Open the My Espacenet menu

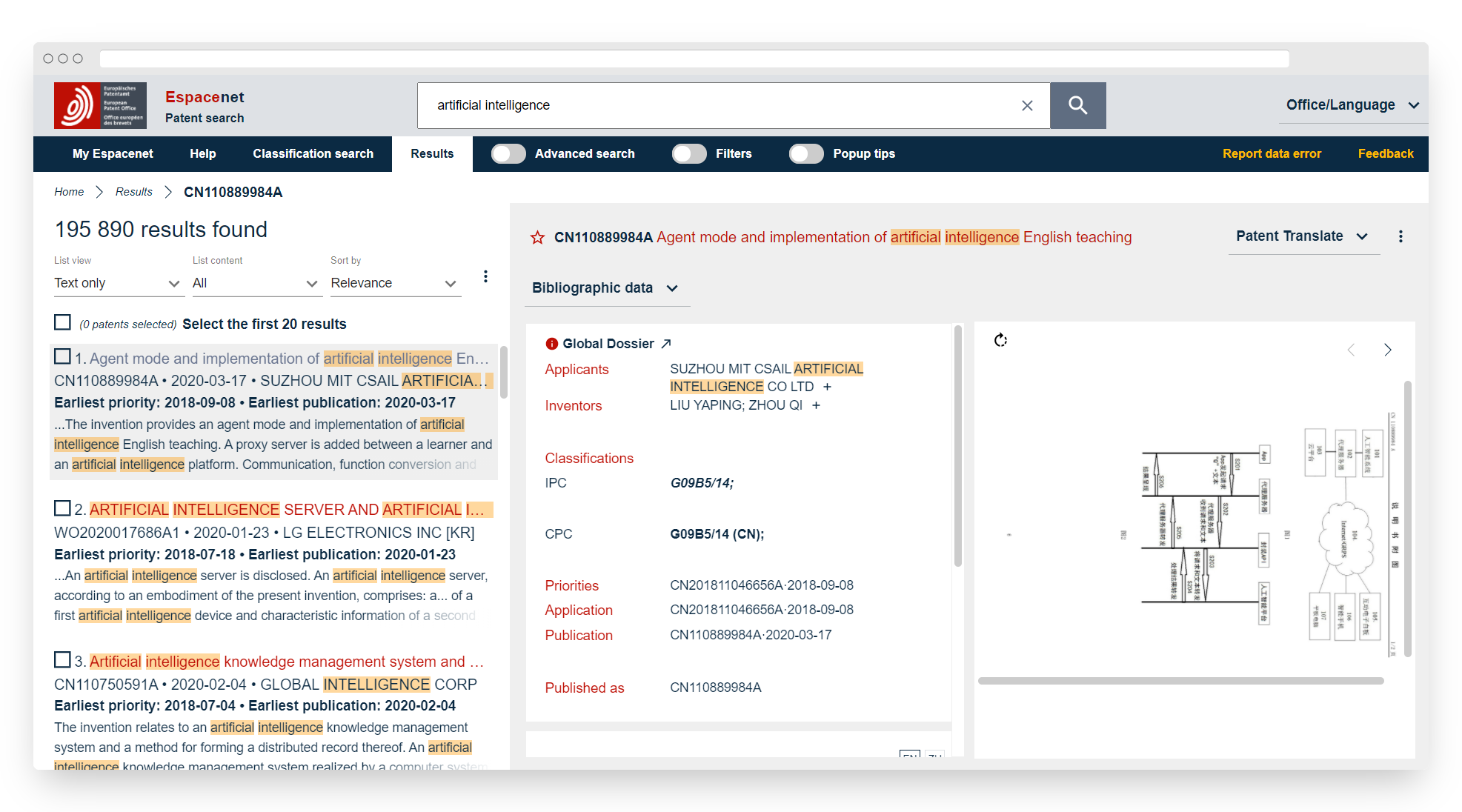point(113,154)
